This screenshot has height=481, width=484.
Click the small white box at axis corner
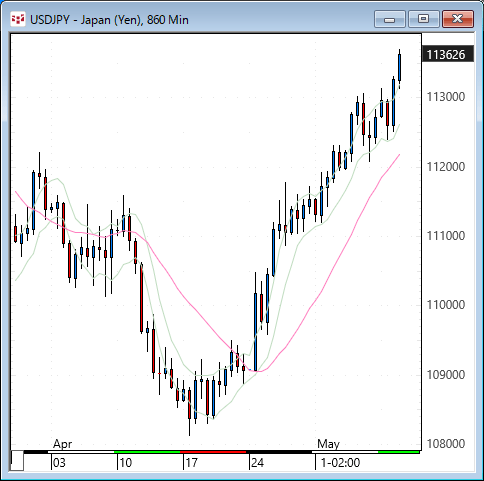click(17, 461)
